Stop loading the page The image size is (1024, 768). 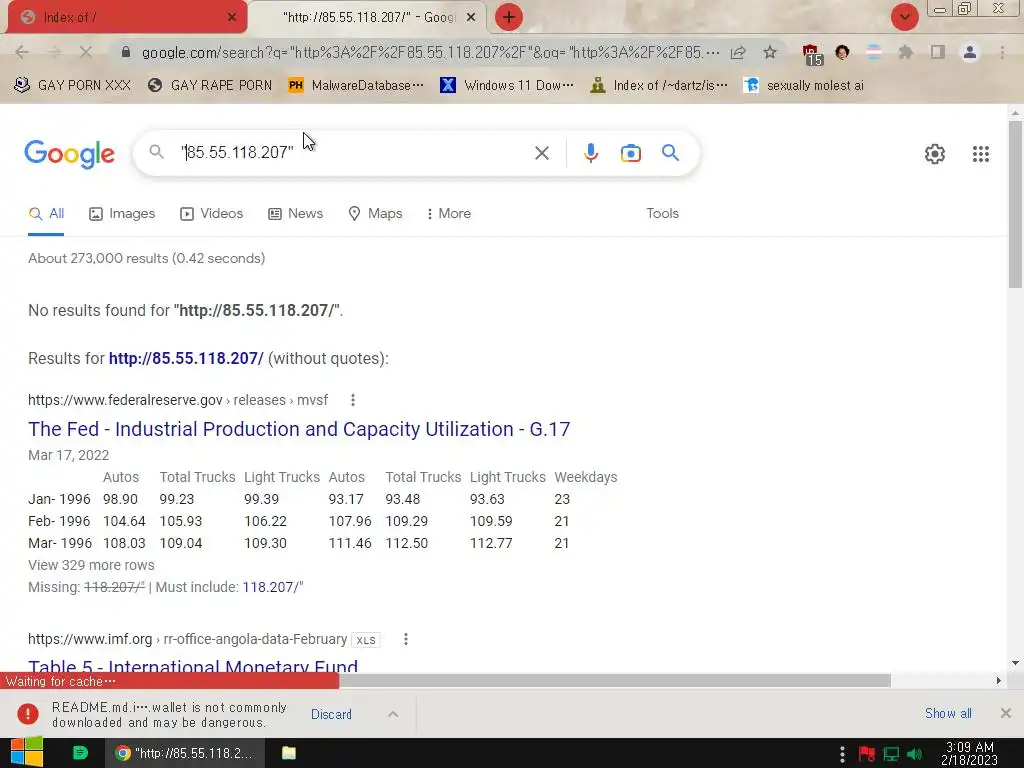tap(86, 52)
